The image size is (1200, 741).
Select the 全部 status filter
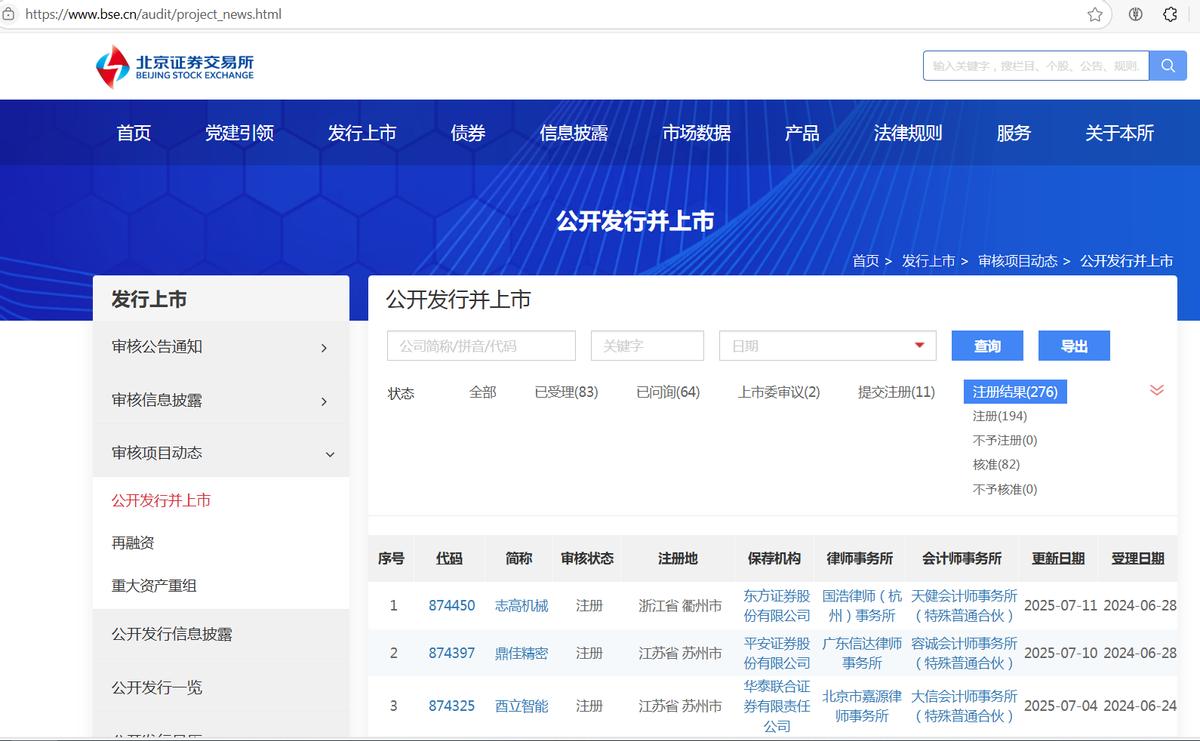[485, 392]
